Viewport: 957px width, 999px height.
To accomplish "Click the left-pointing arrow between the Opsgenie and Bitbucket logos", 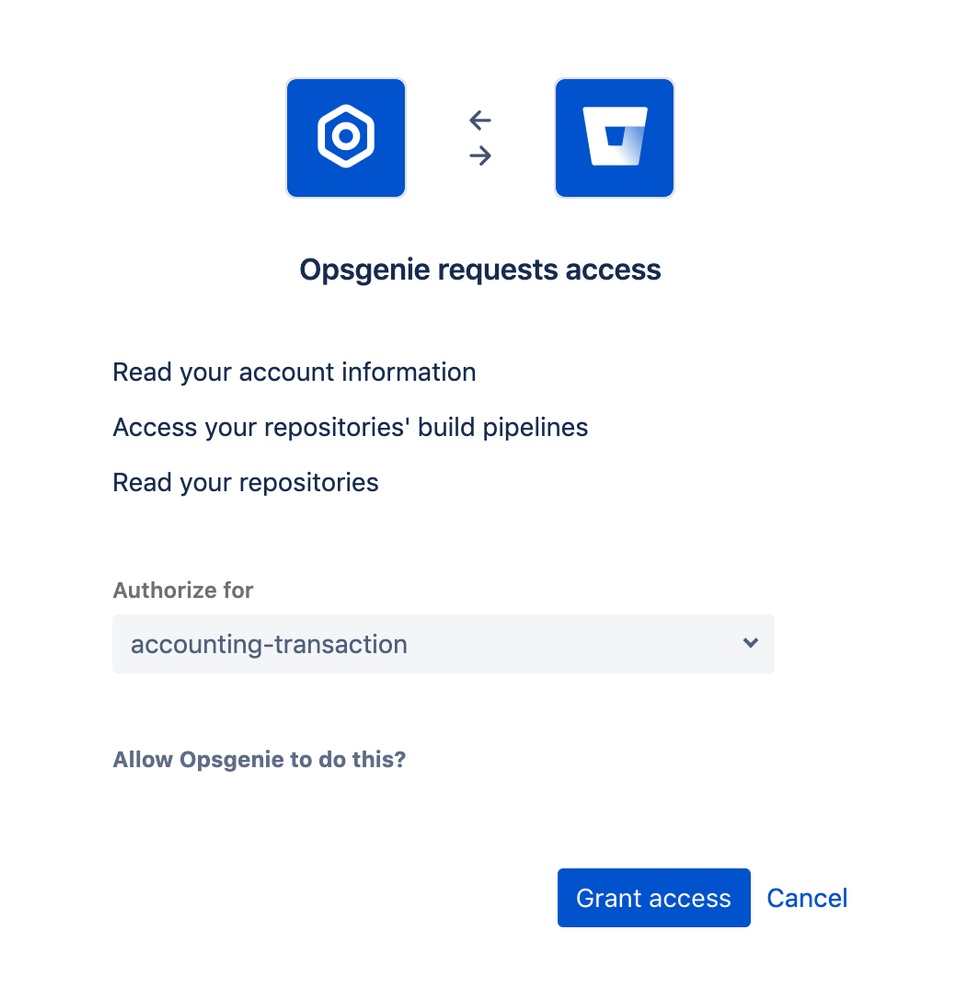I will tap(480, 120).
